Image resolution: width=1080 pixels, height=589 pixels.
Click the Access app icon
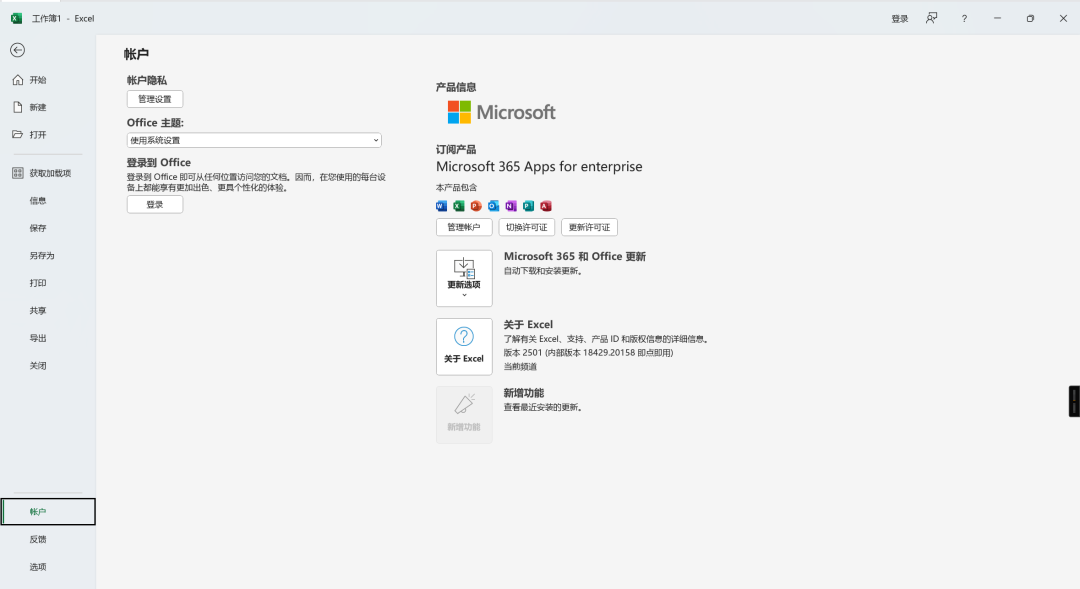(x=546, y=206)
